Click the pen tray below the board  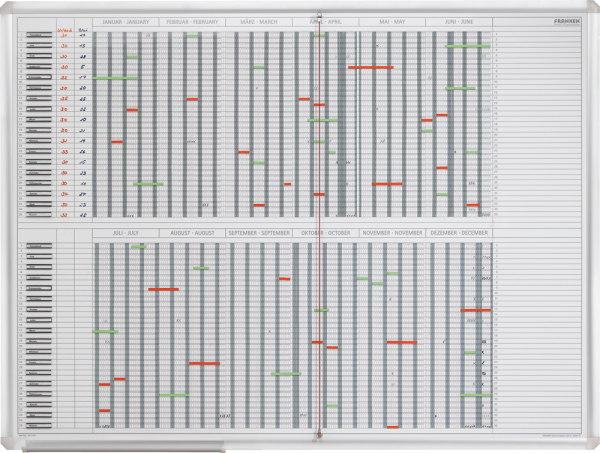click(x=124, y=446)
